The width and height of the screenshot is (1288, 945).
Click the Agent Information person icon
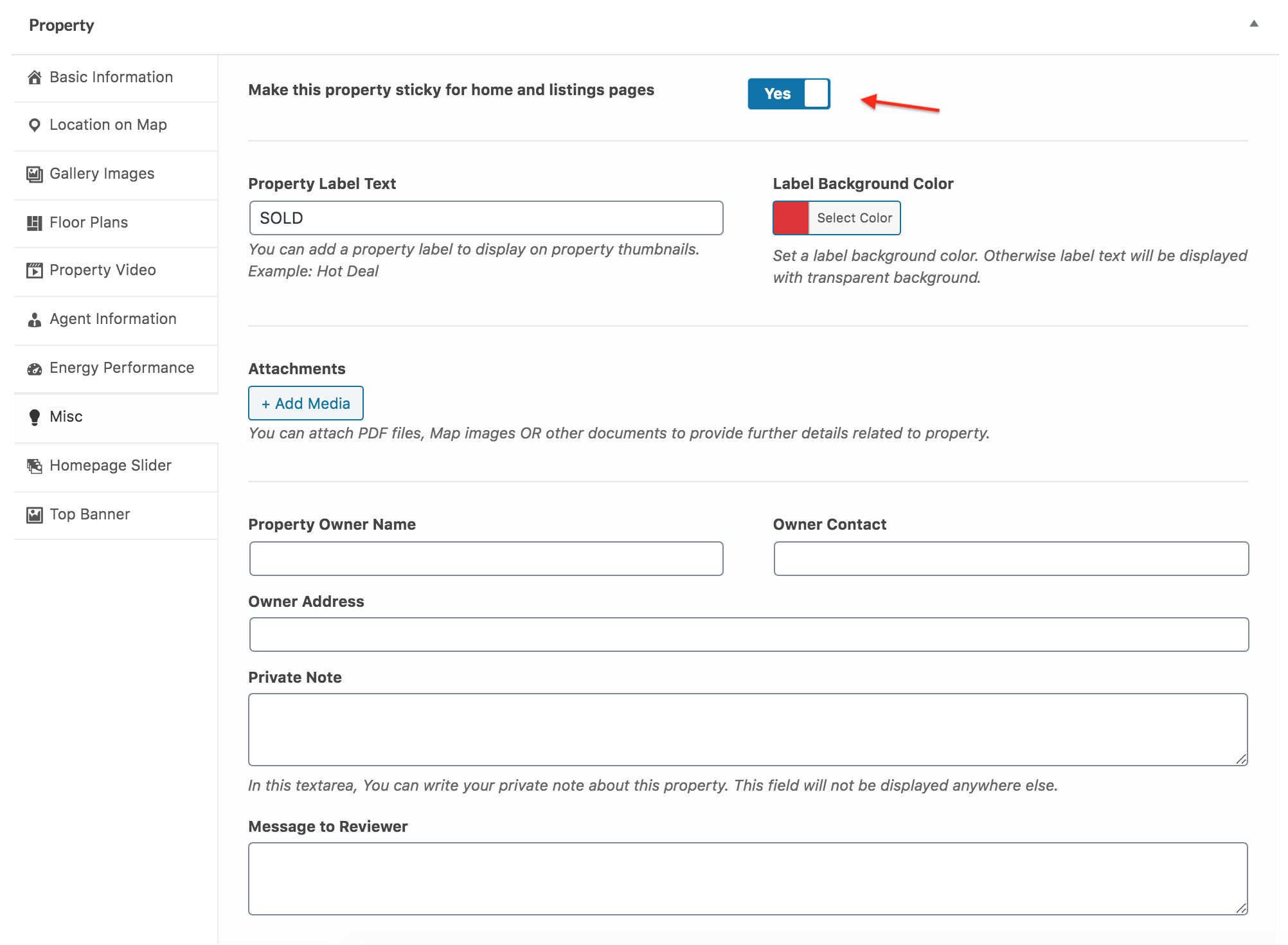click(x=35, y=319)
